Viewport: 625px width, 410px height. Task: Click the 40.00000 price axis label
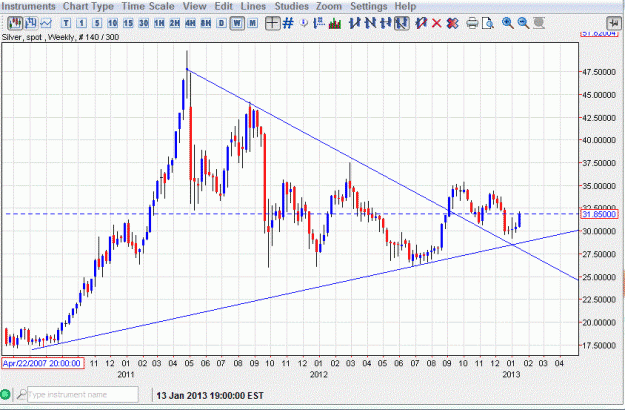coord(599,140)
